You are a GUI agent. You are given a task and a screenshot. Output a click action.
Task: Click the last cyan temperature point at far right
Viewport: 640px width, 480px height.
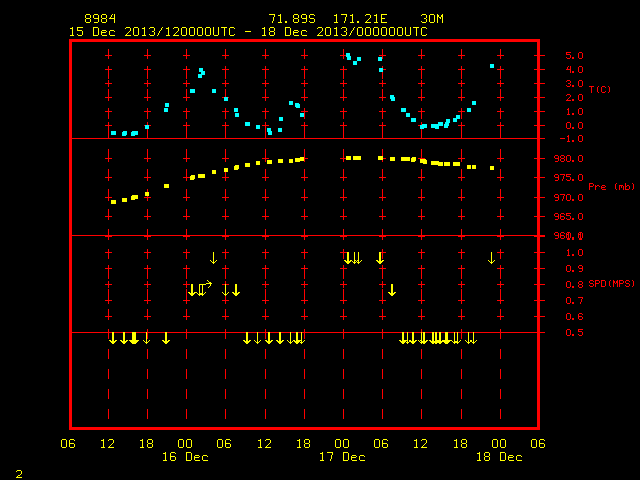pyautogui.click(x=492, y=66)
